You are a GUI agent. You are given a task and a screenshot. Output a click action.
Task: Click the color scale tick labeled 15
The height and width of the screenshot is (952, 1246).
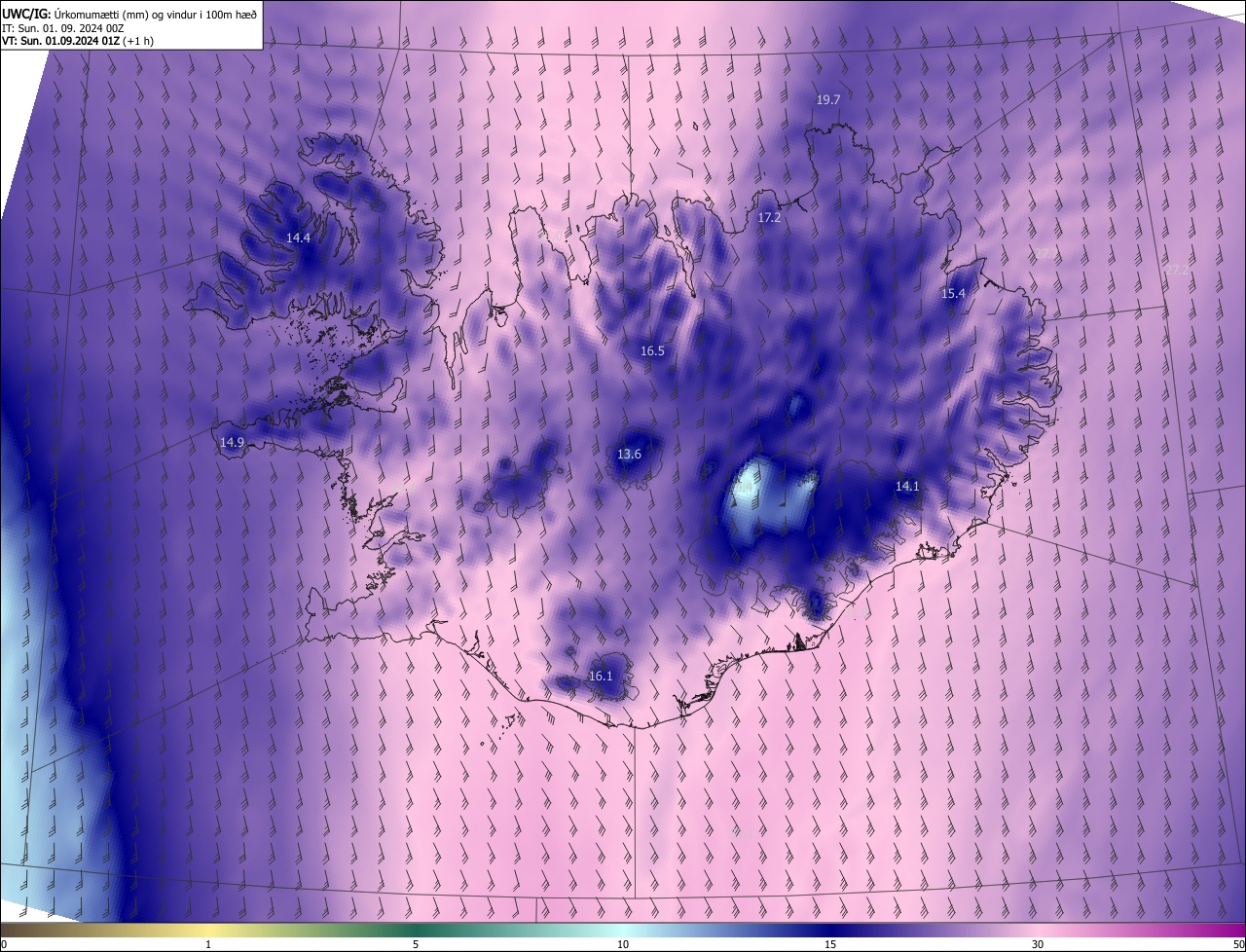pos(830,944)
